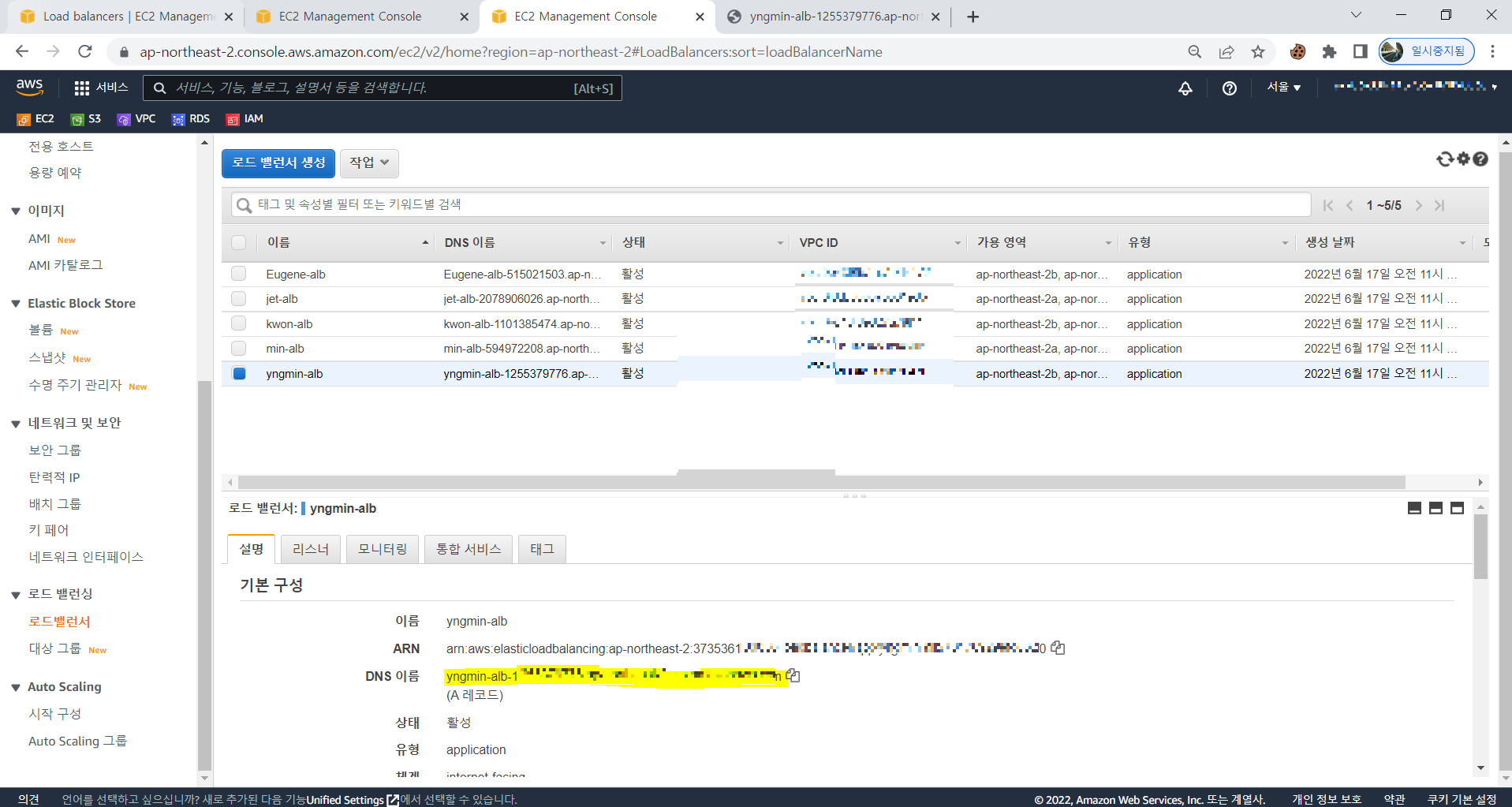Open the help icon beside settings gear
Image resolution: width=1512 pixels, height=807 pixels.
click(1481, 159)
